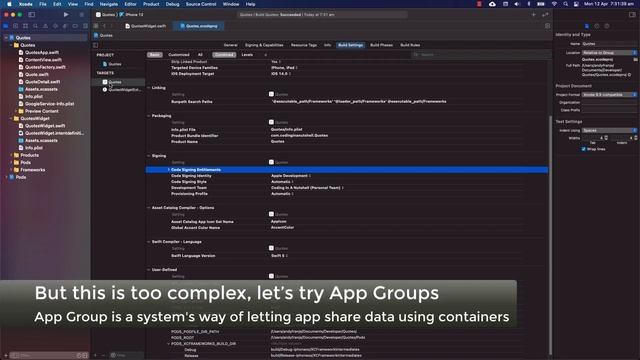This screenshot has height=360, width=640.
Task: Open the Issue navigator warning icon
Action: (45, 26)
